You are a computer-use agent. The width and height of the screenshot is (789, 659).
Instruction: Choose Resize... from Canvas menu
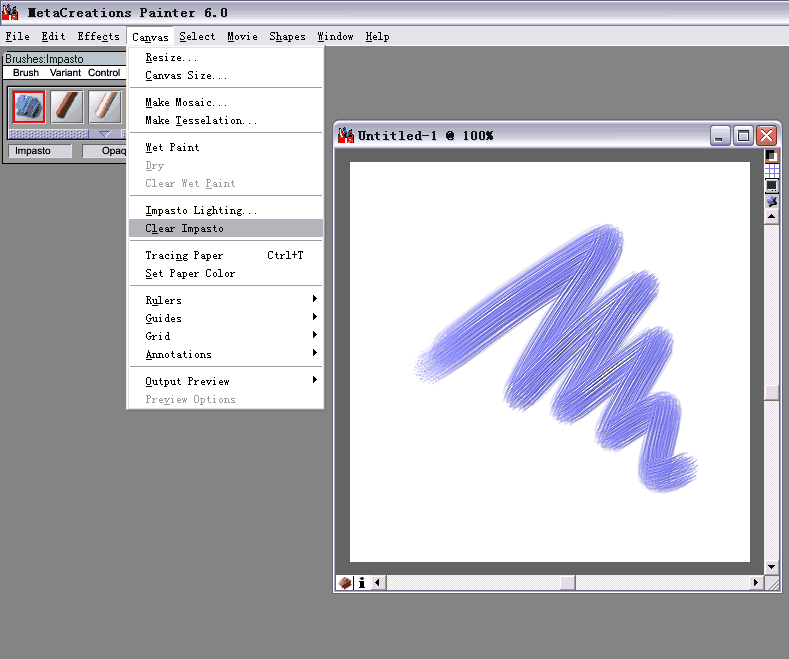point(225,58)
